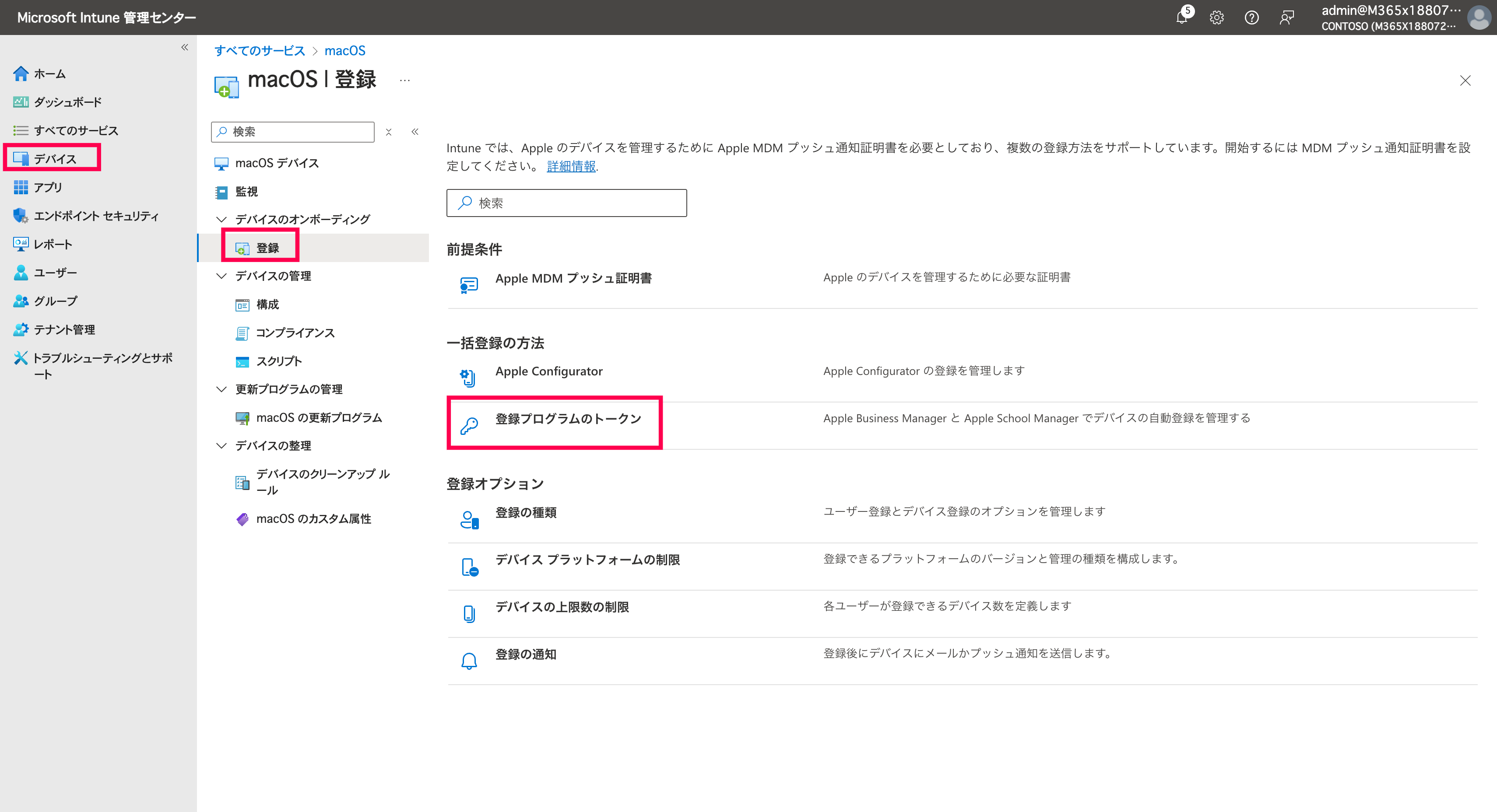Focus the enrollment options 検索 box
The image size is (1497, 812).
click(x=566, y=203)
